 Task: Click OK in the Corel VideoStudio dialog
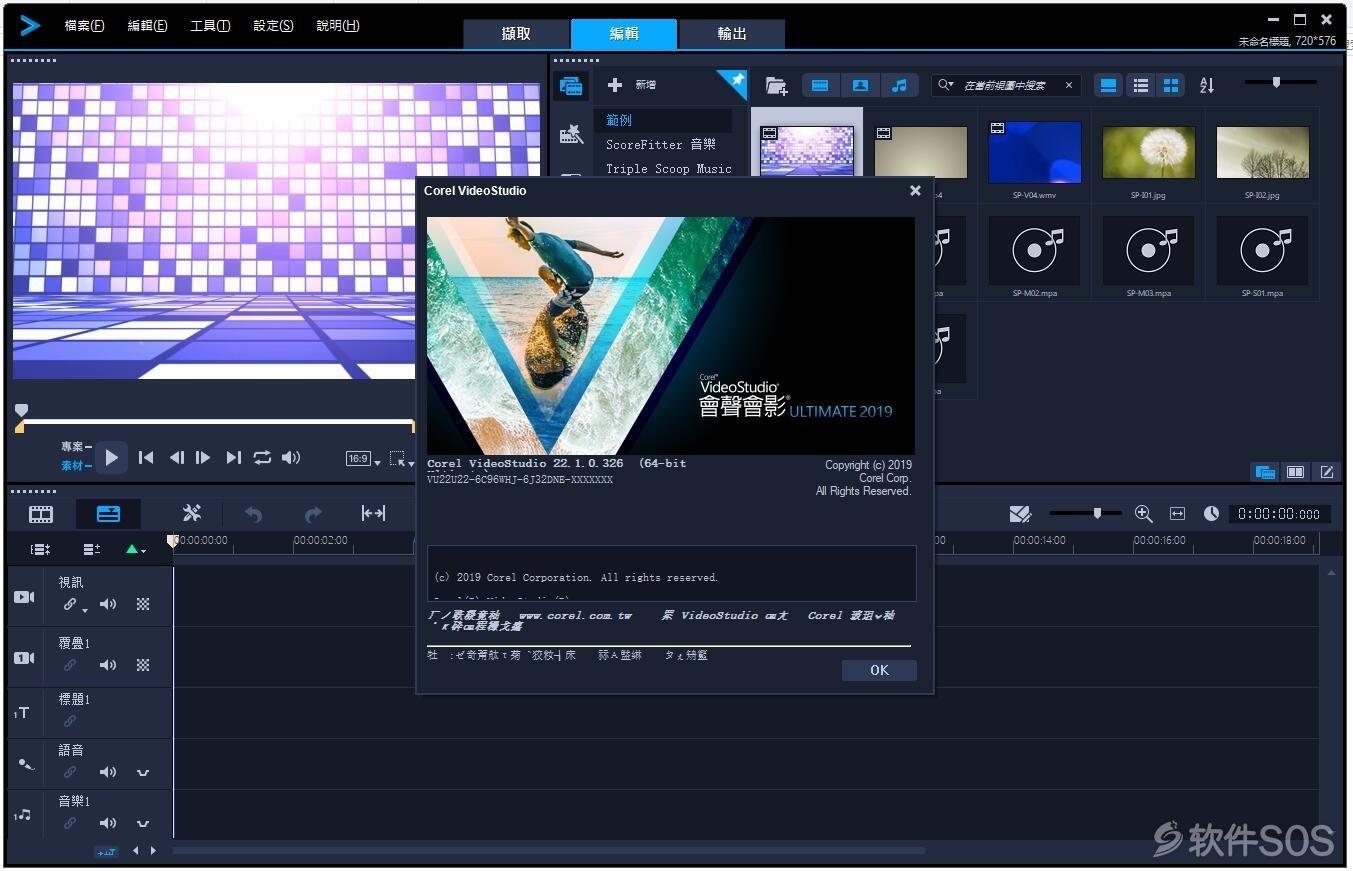[x=879, y=670]
